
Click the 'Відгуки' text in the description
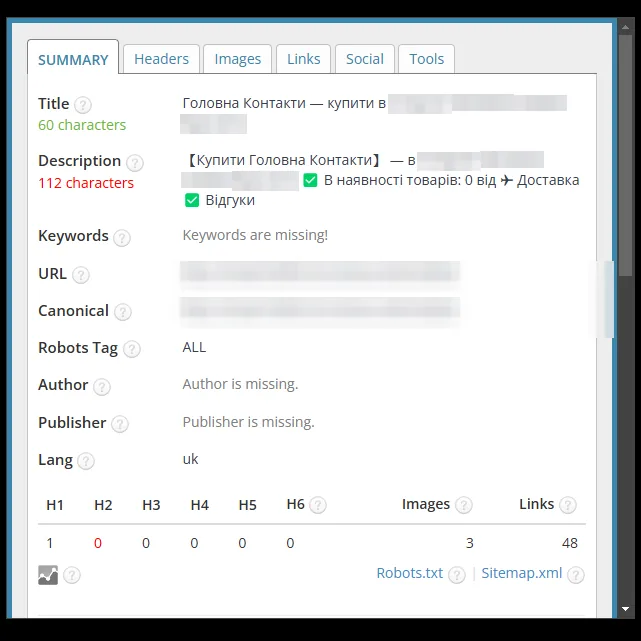point(230,200)
